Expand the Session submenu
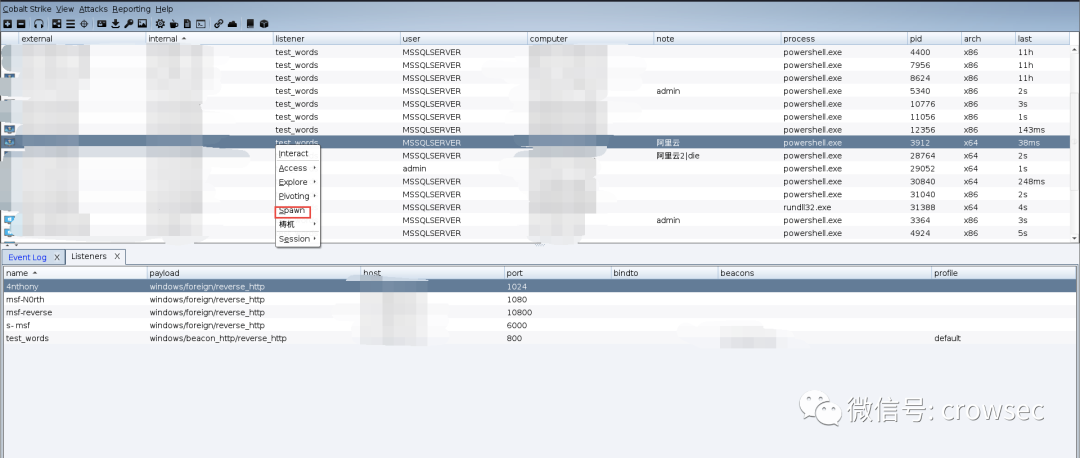The width and height of the screenshot is (1080, 458). click(298, 239)
